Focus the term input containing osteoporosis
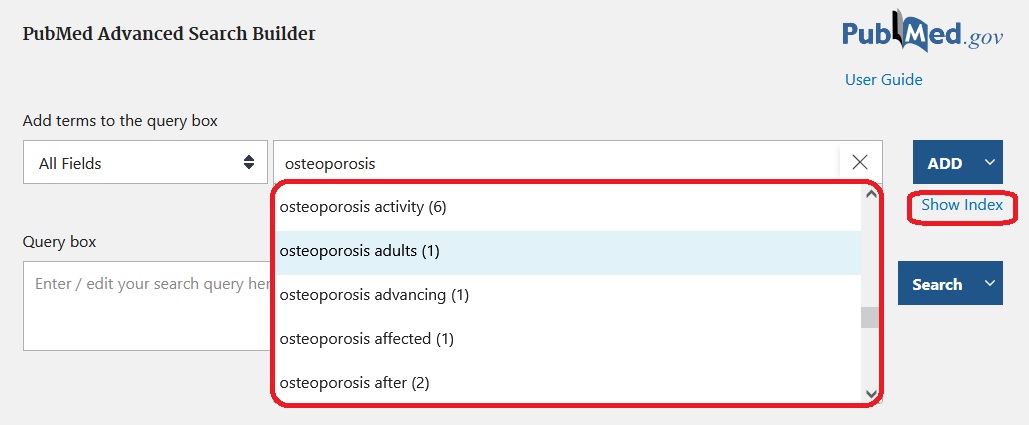This screenshot has width=1029, height=425. pos(555,163)
